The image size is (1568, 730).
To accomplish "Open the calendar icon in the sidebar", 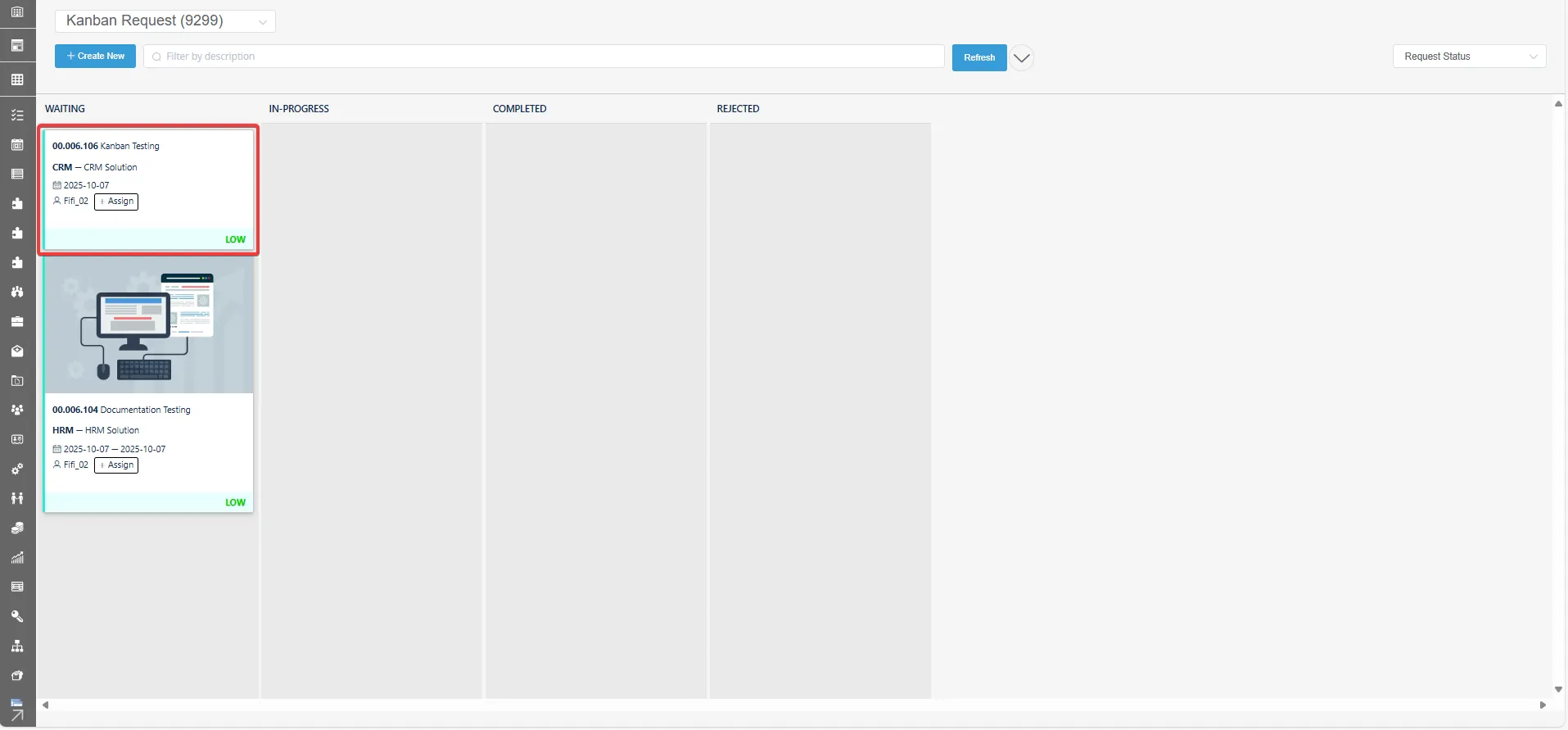I will [17, 145].
